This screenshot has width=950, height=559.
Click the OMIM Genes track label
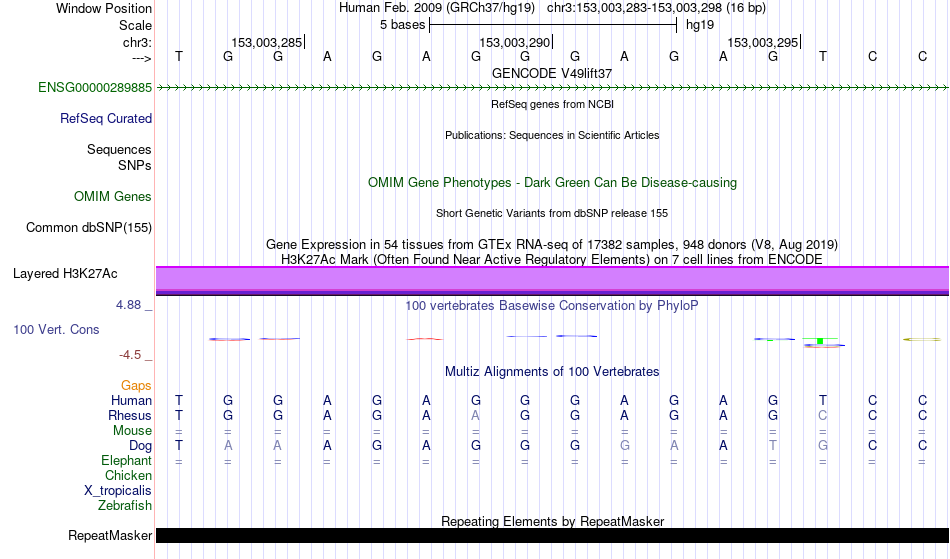(x=112, y=196)
